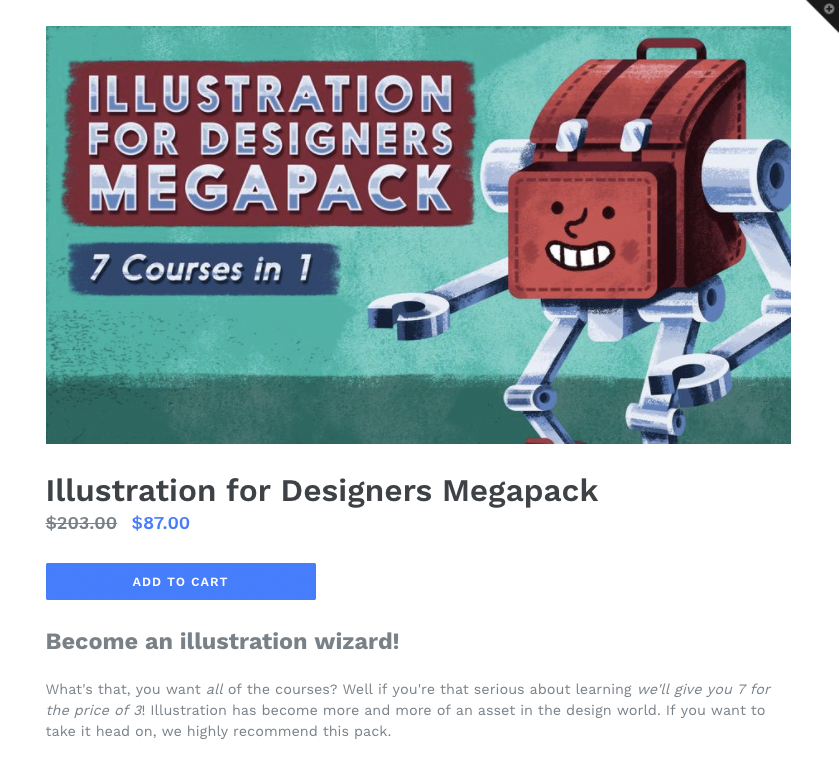839x758 pixels.
Task: Click the plus icon in the corner ribbon
Action: pyautogui.click(x=828, y=9)
